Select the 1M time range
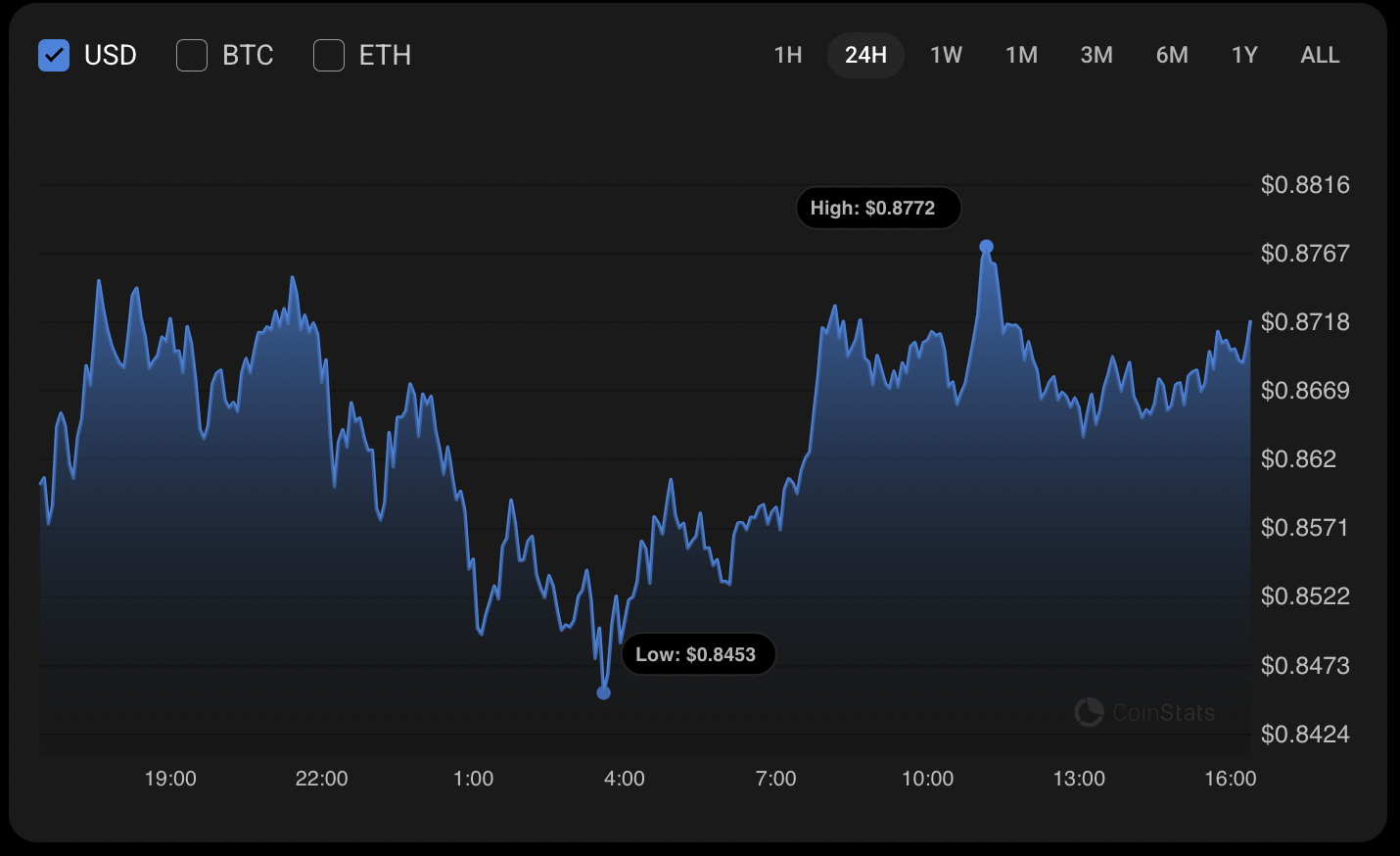 click(1021, 55)
